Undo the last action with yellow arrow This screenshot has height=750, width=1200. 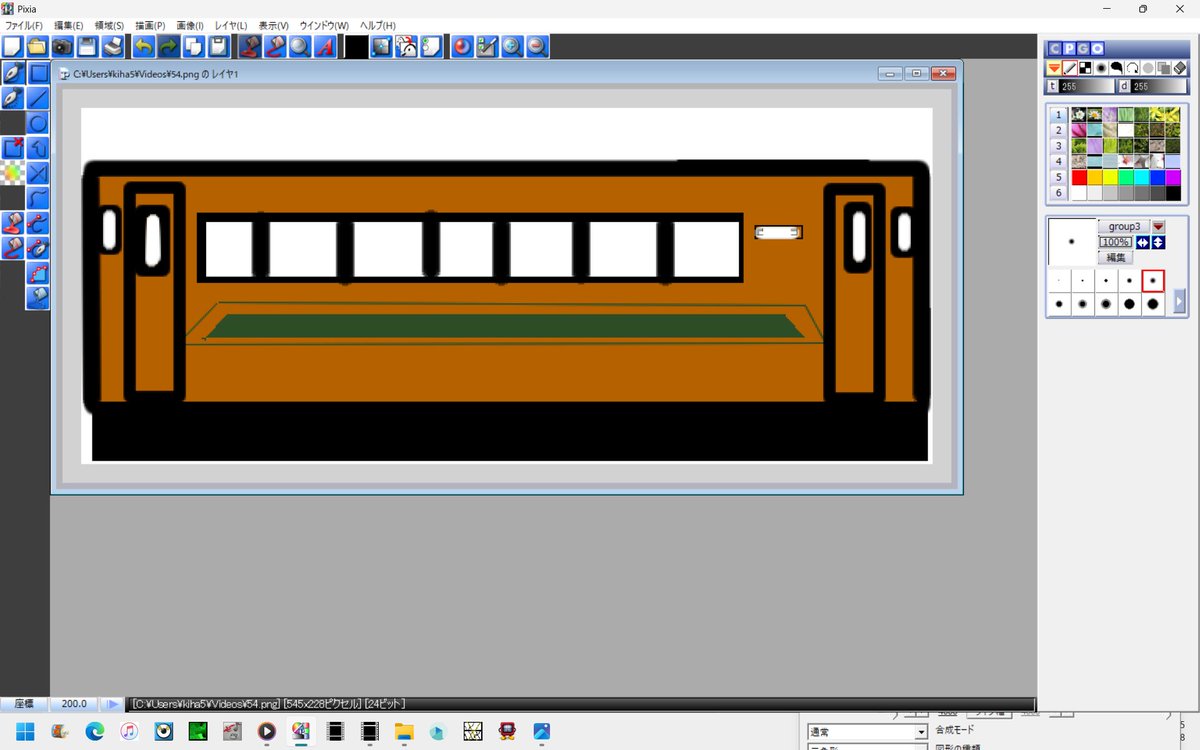144,46
